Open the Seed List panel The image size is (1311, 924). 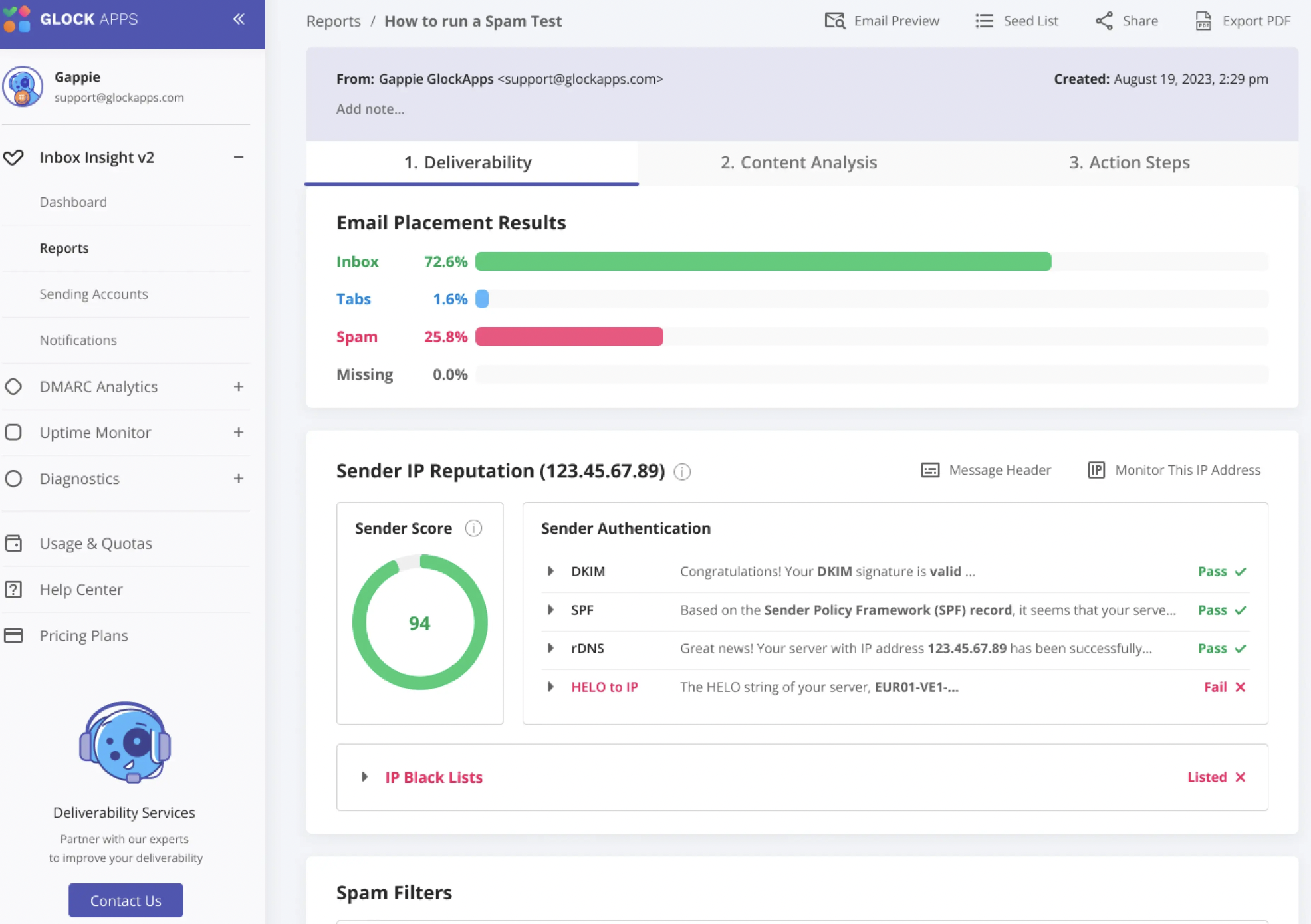point(1017,19)
